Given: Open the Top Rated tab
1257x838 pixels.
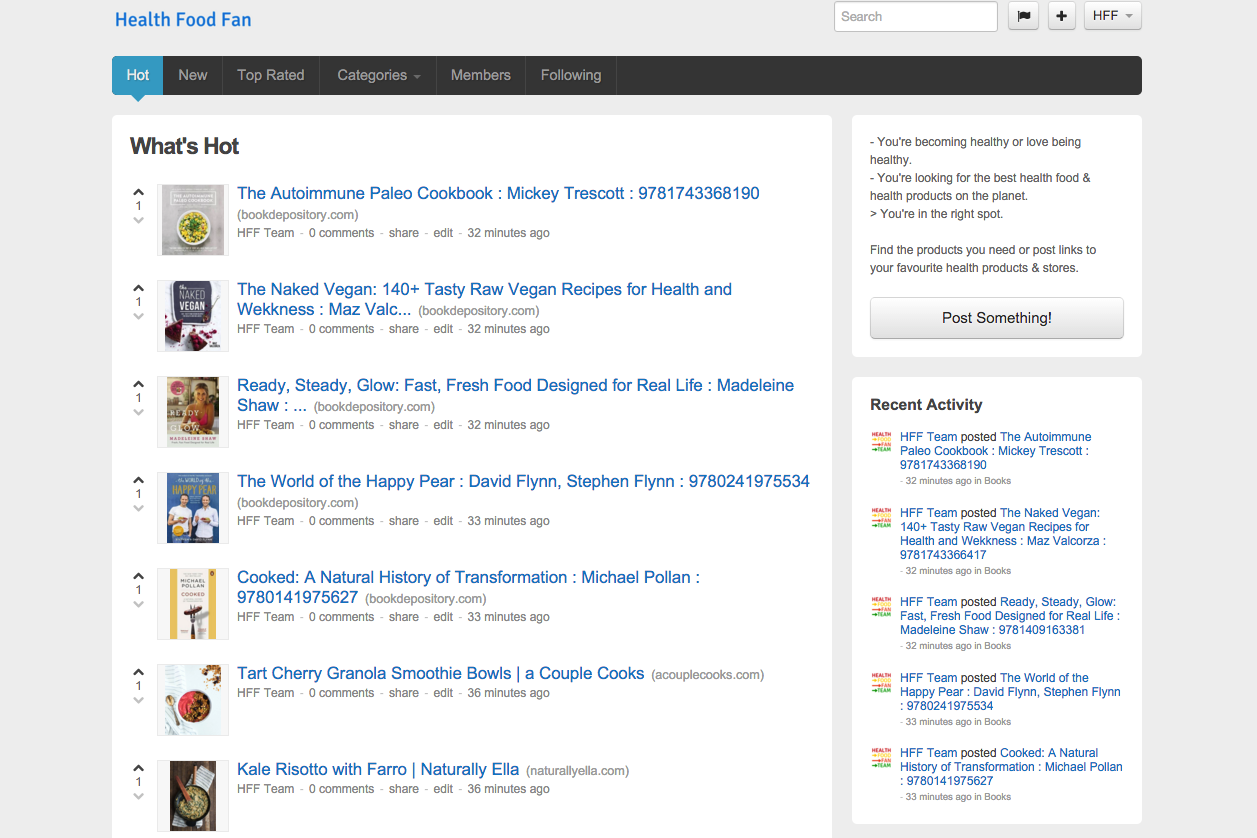Looking at the screenshot, I should pos(270,75).
